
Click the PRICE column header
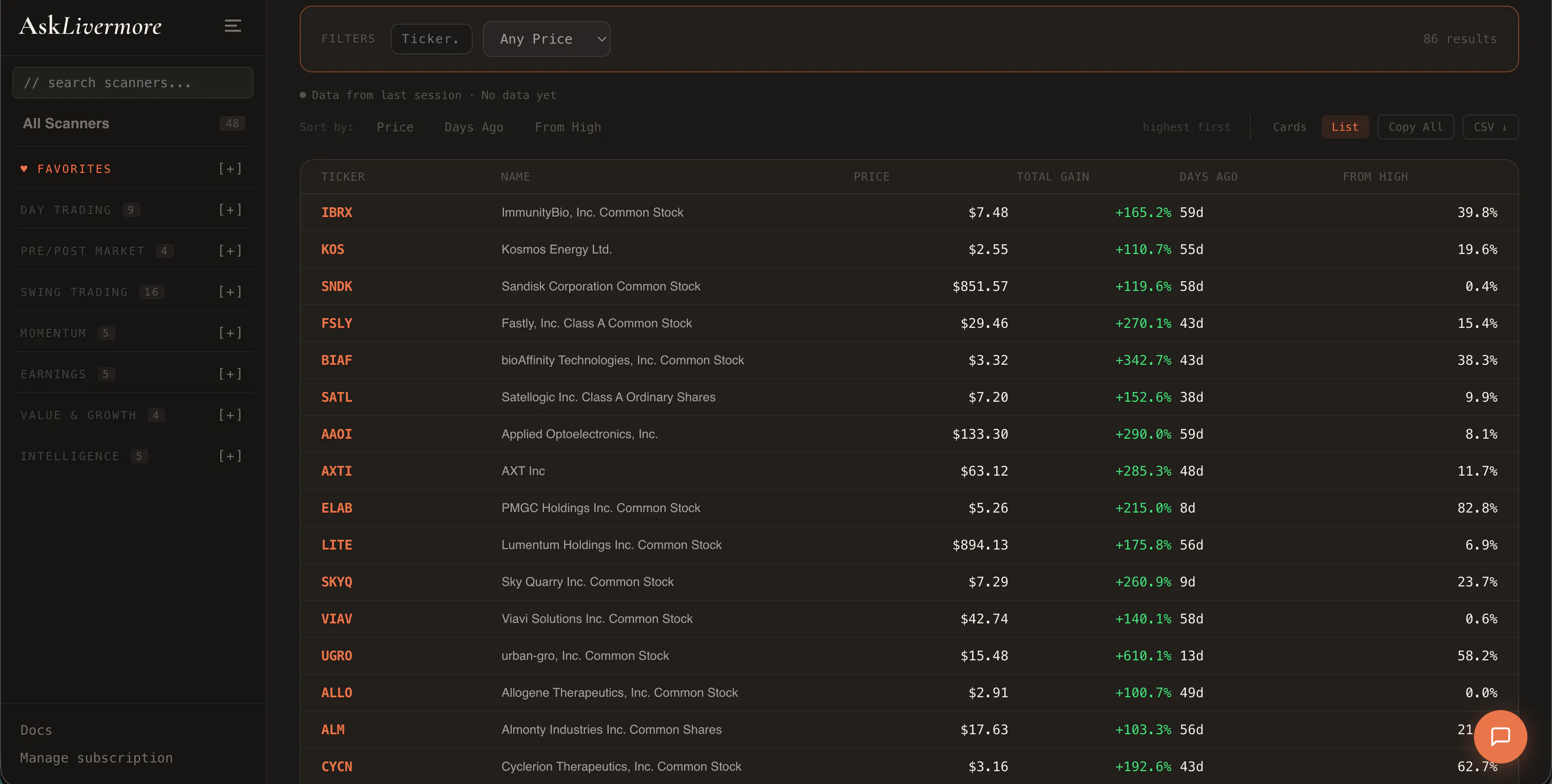[871, 177]
